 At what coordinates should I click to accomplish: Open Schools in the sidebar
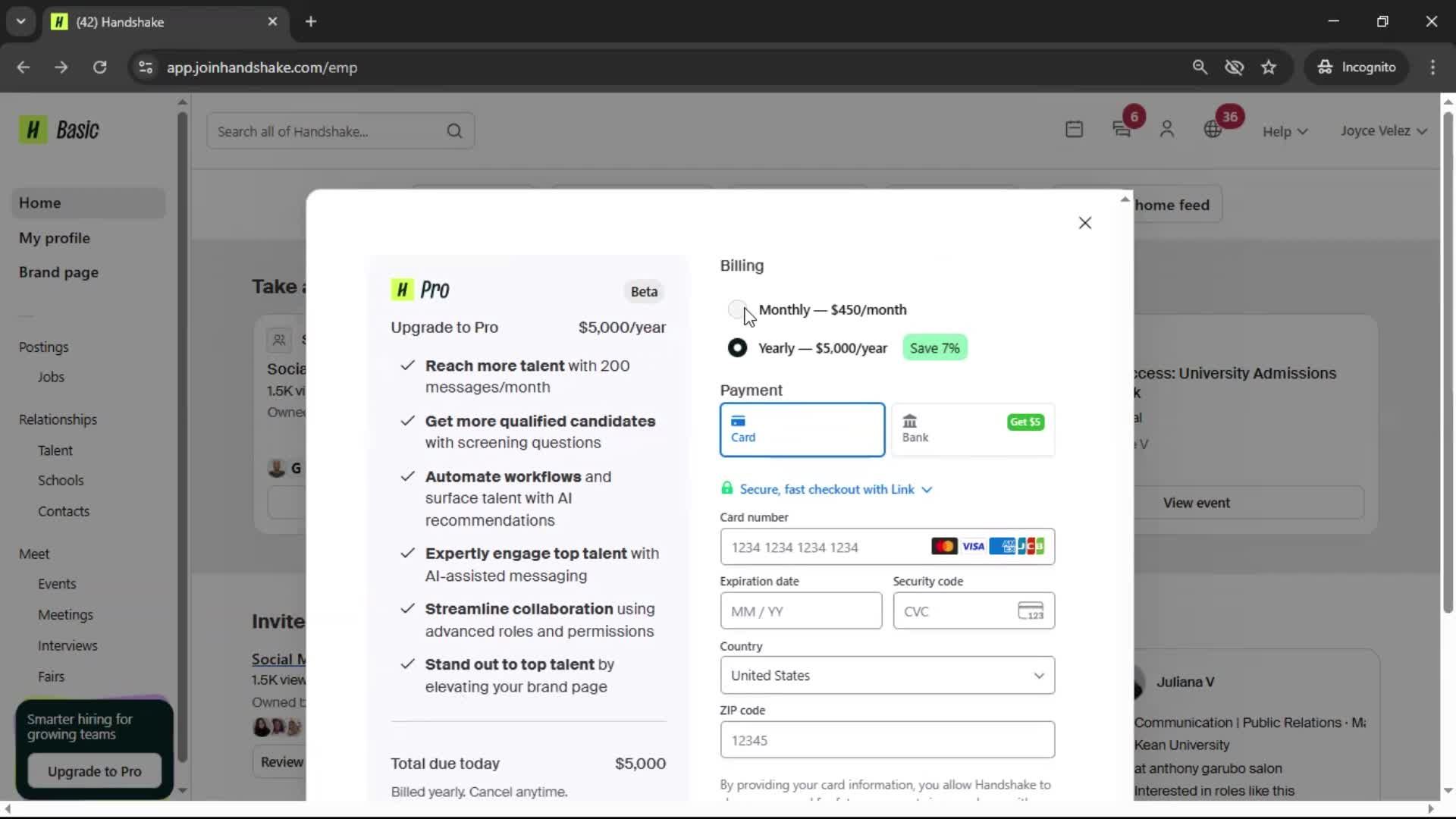pyautogui.click(x=61, y=481)
